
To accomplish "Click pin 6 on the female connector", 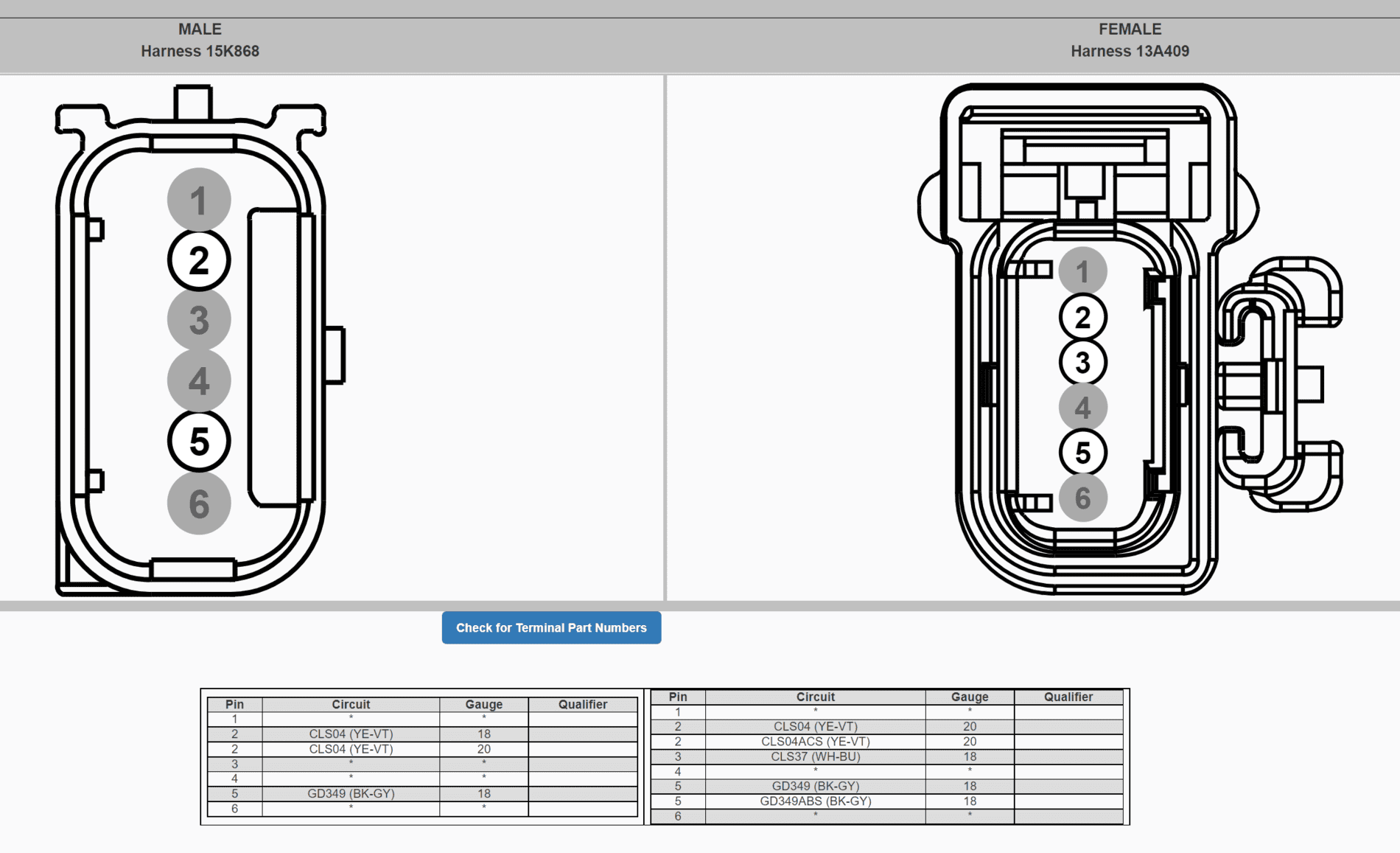I will click(x=1082, y=498).
